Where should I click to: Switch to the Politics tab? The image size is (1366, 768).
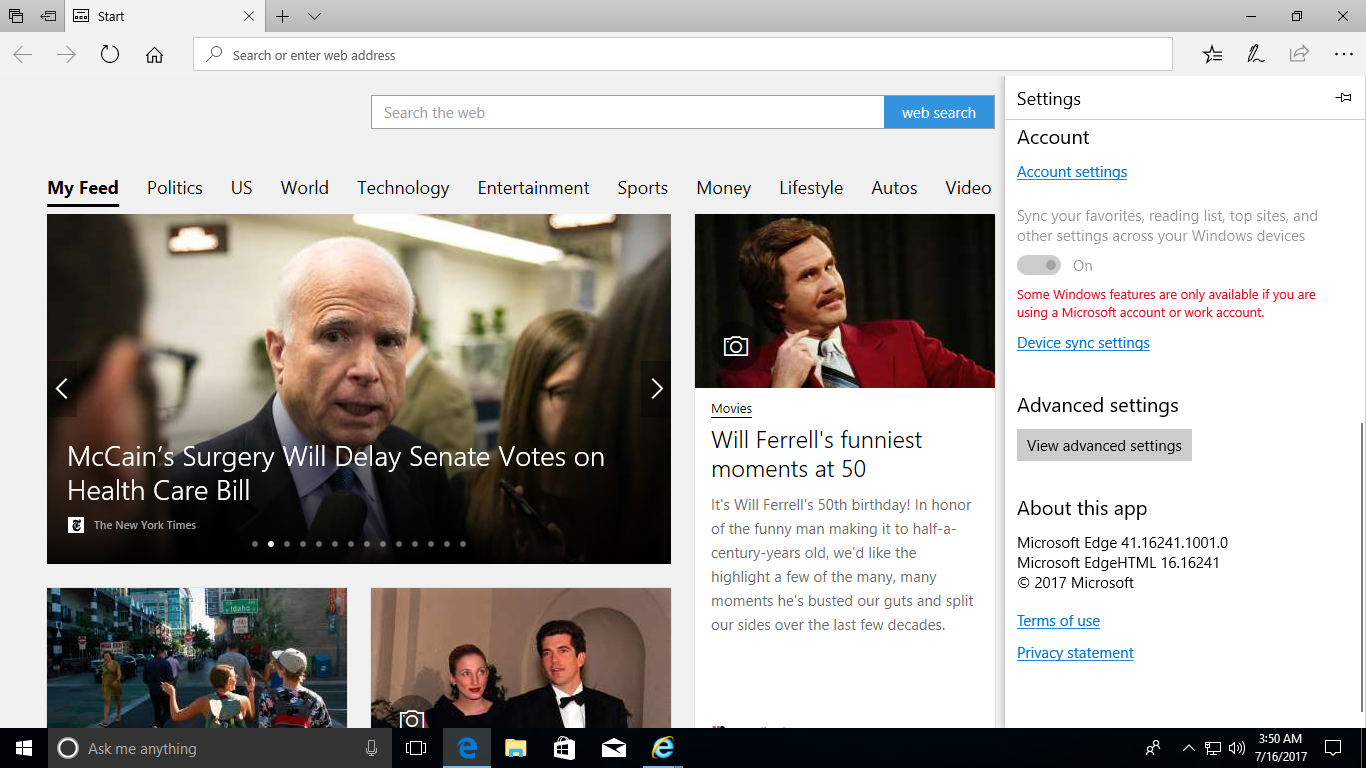(175, 188)
